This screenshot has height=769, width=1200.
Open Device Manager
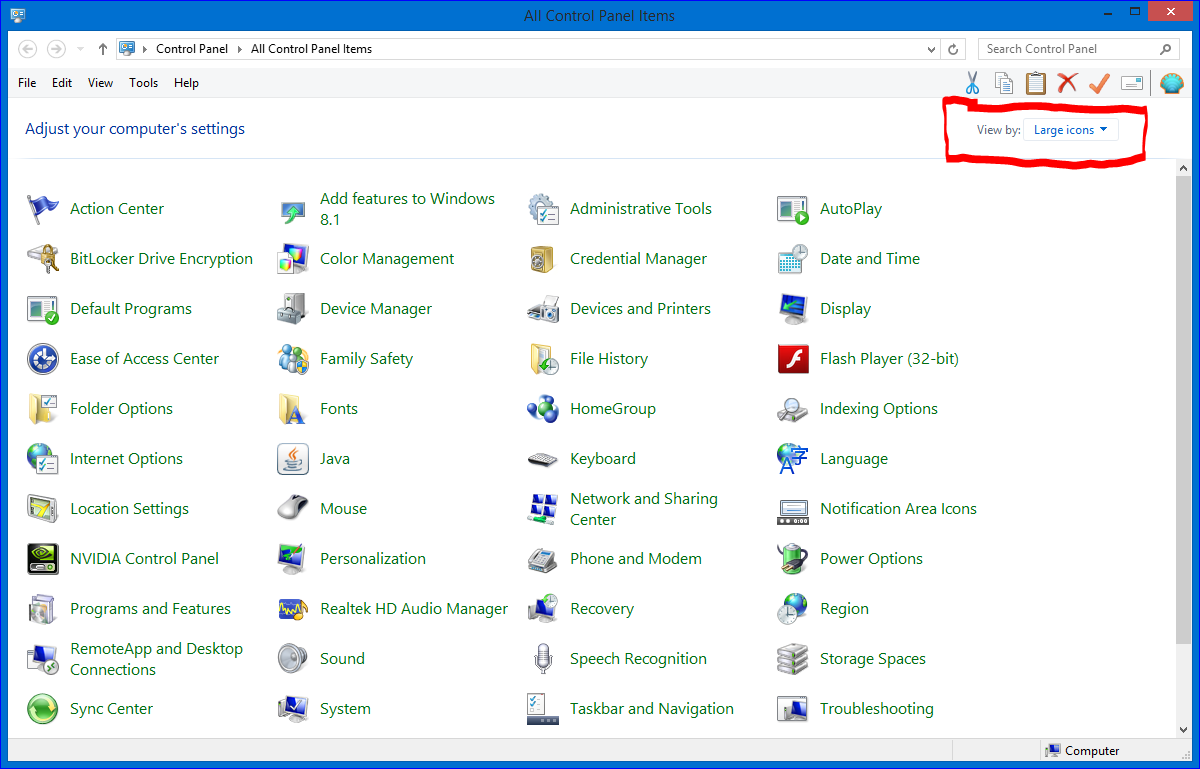[x=375, y=309]
